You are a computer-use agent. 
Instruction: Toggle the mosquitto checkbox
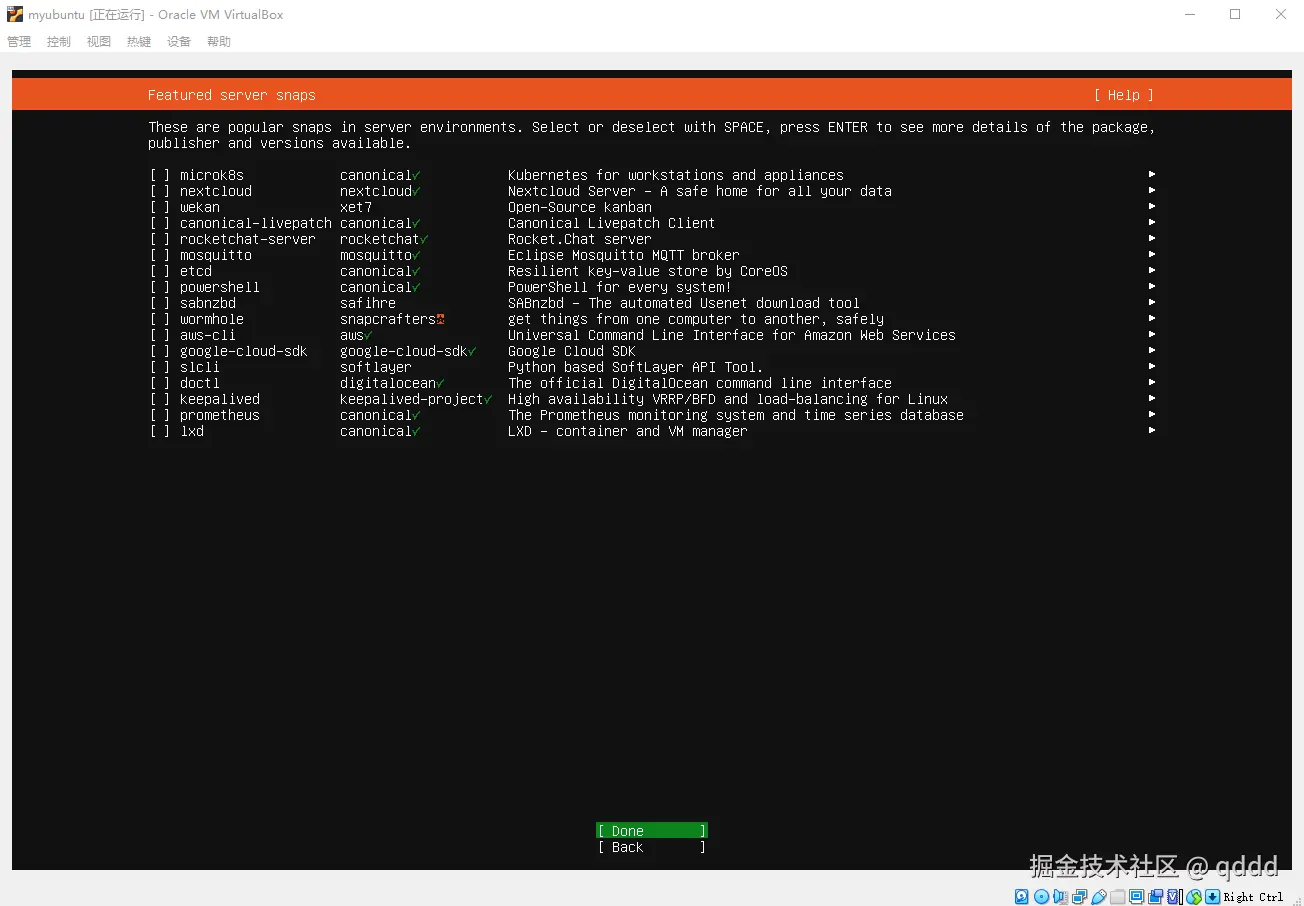point(160,255)
